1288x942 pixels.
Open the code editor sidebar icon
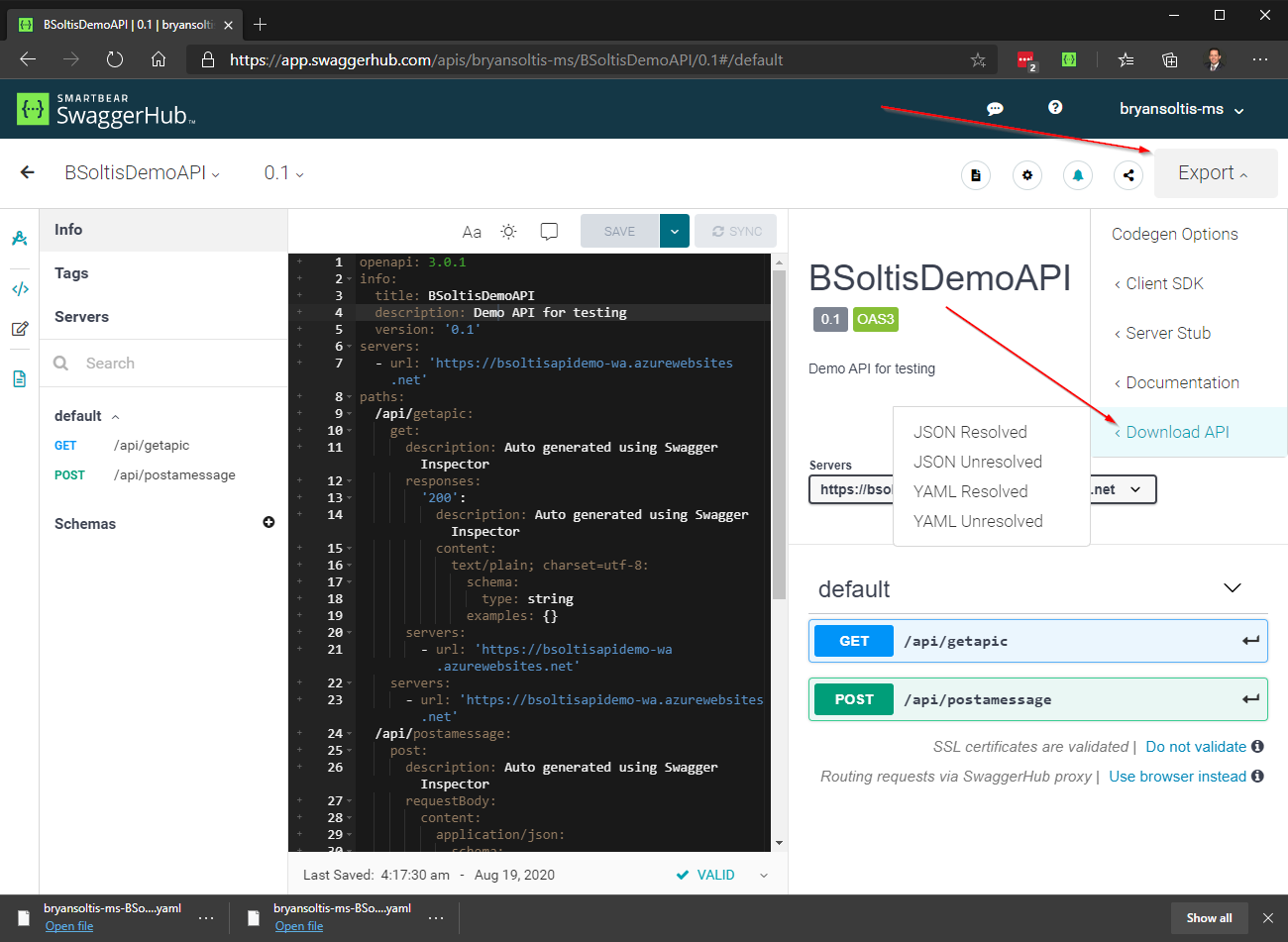pyautogui.click(x=20, y=289)
